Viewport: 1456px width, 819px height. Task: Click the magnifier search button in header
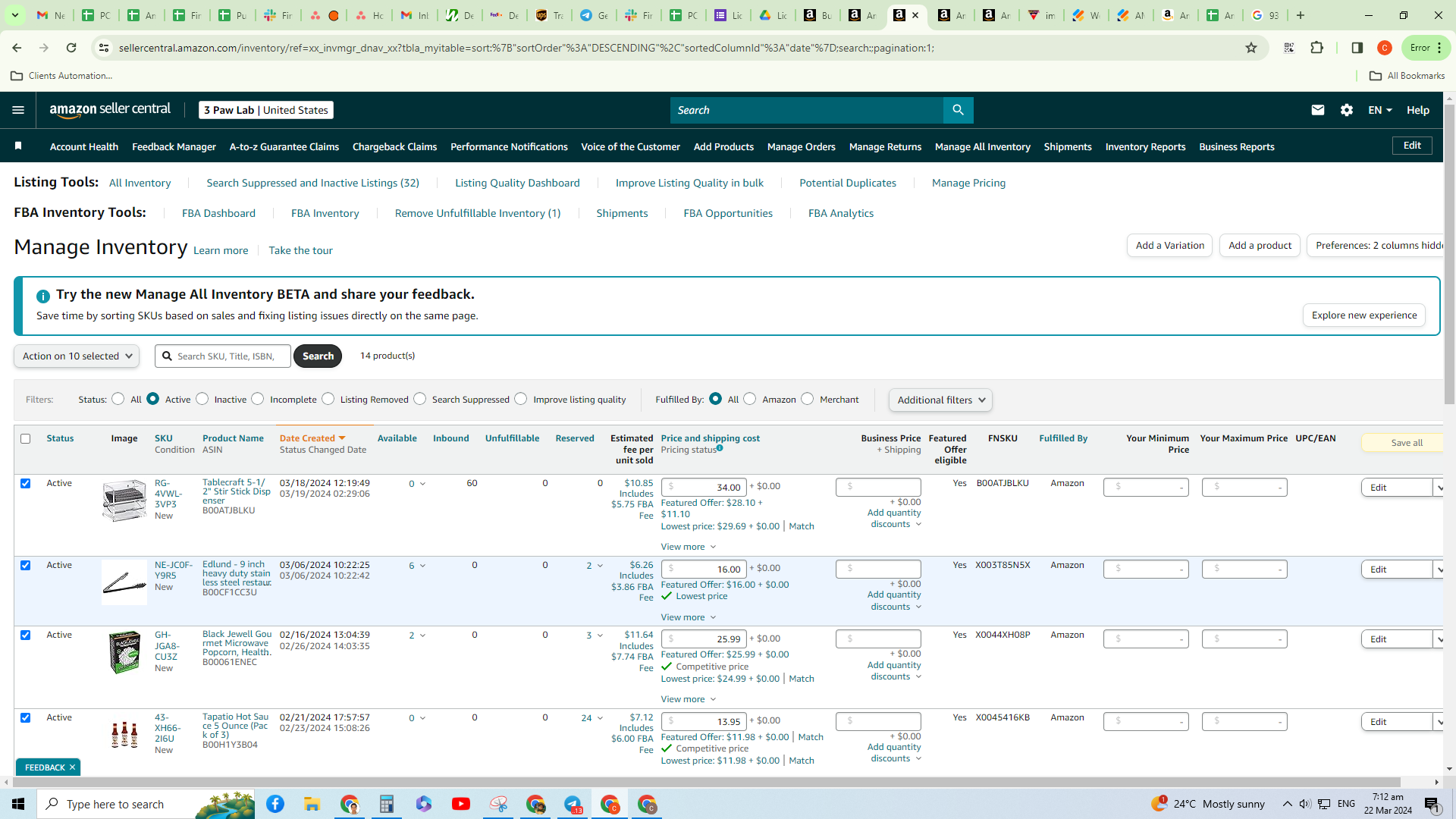[958, 110]
